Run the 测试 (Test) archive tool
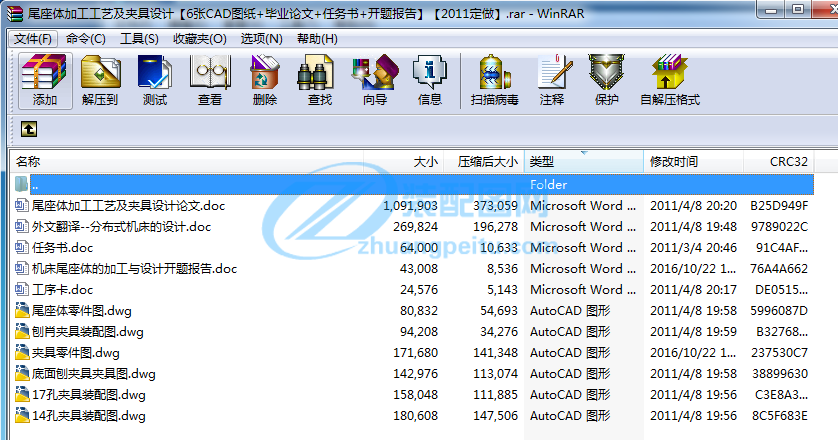 tap(155, 81)
